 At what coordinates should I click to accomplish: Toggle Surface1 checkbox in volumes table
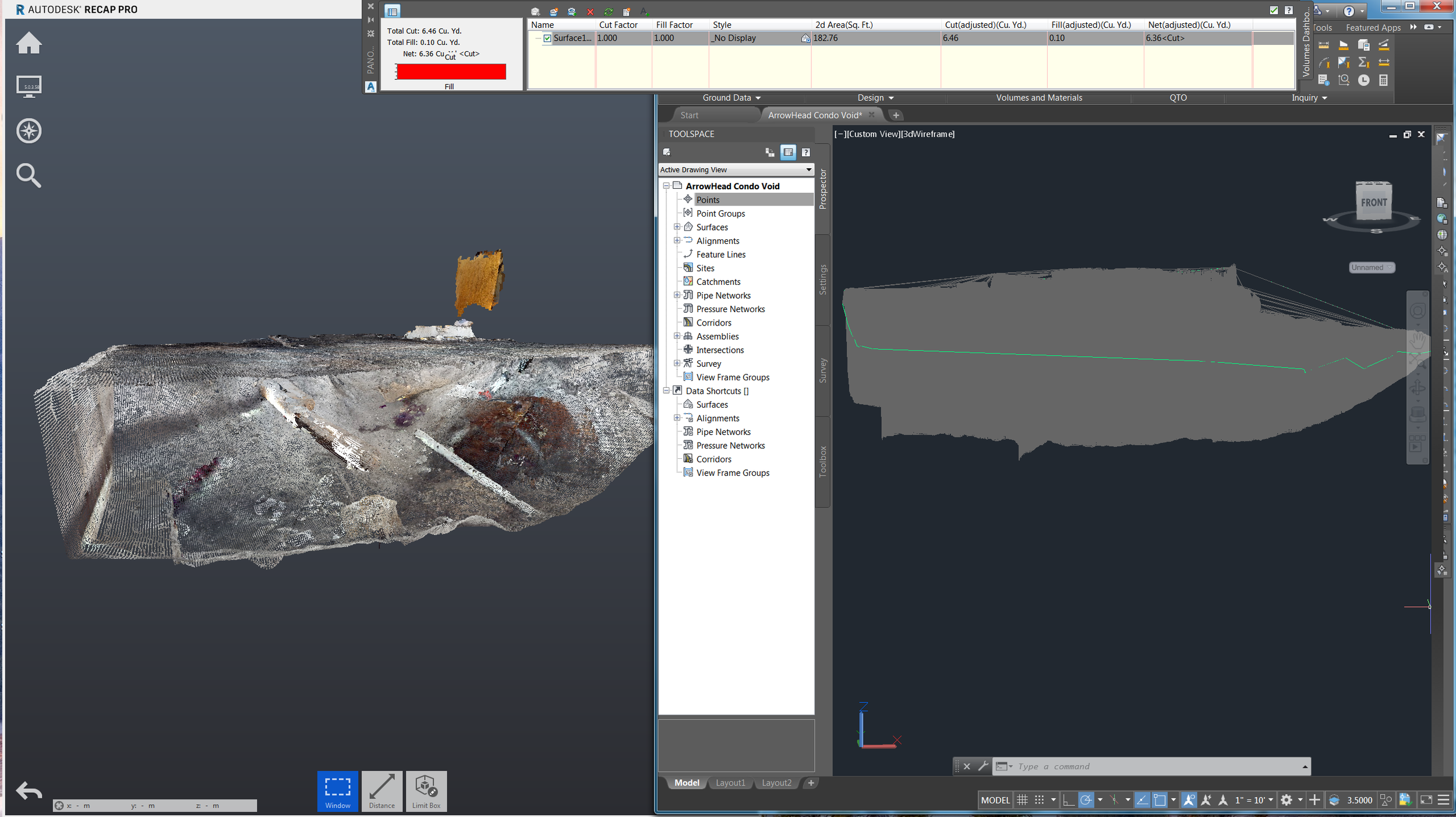coord(547,38)
